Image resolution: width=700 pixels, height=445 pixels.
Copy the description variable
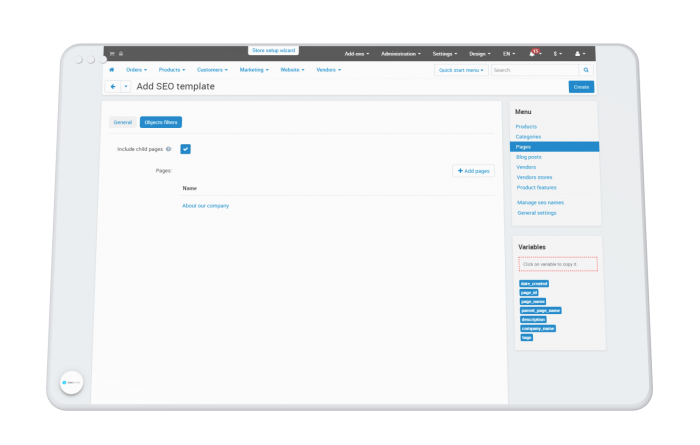coord(533,320)
